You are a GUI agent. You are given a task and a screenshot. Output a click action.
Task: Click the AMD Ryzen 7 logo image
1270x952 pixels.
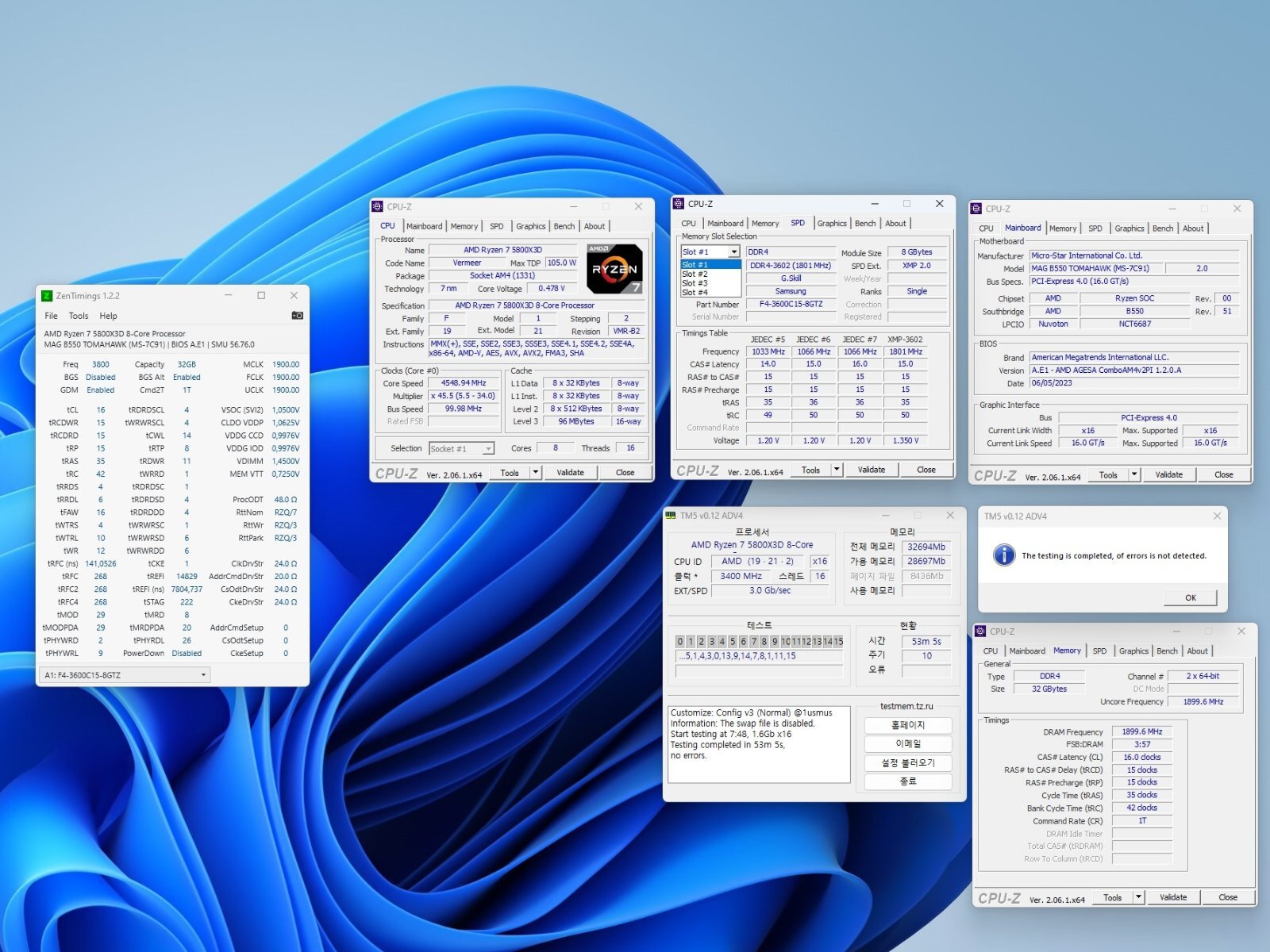click(614, 269)
